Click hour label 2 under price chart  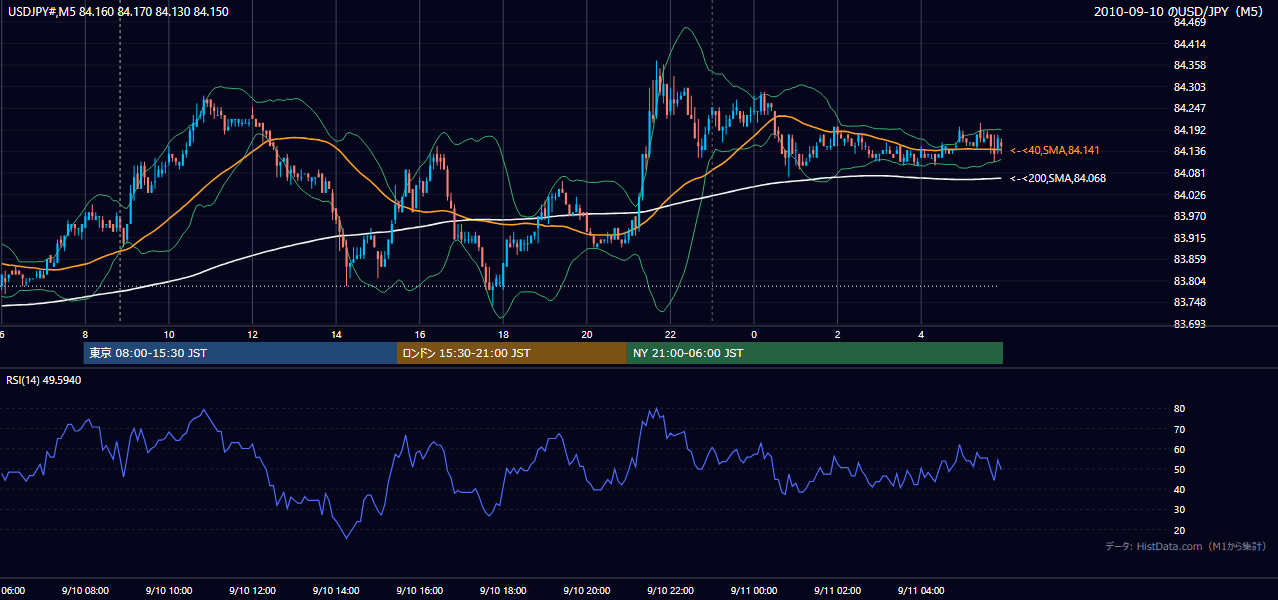pos(837,335)
